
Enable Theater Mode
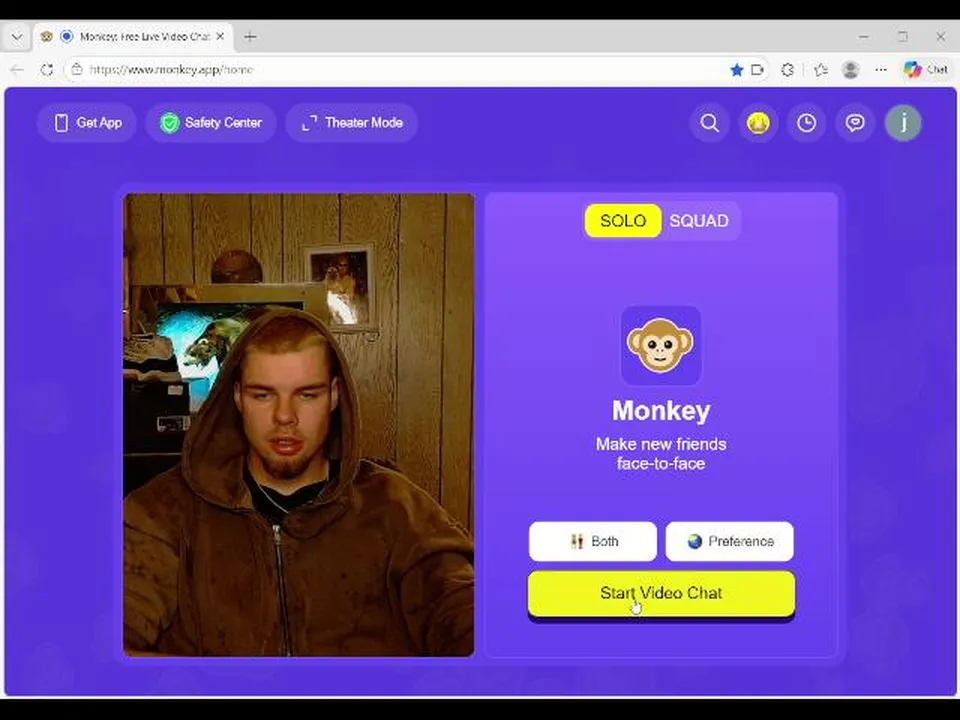tap(352, 123)
